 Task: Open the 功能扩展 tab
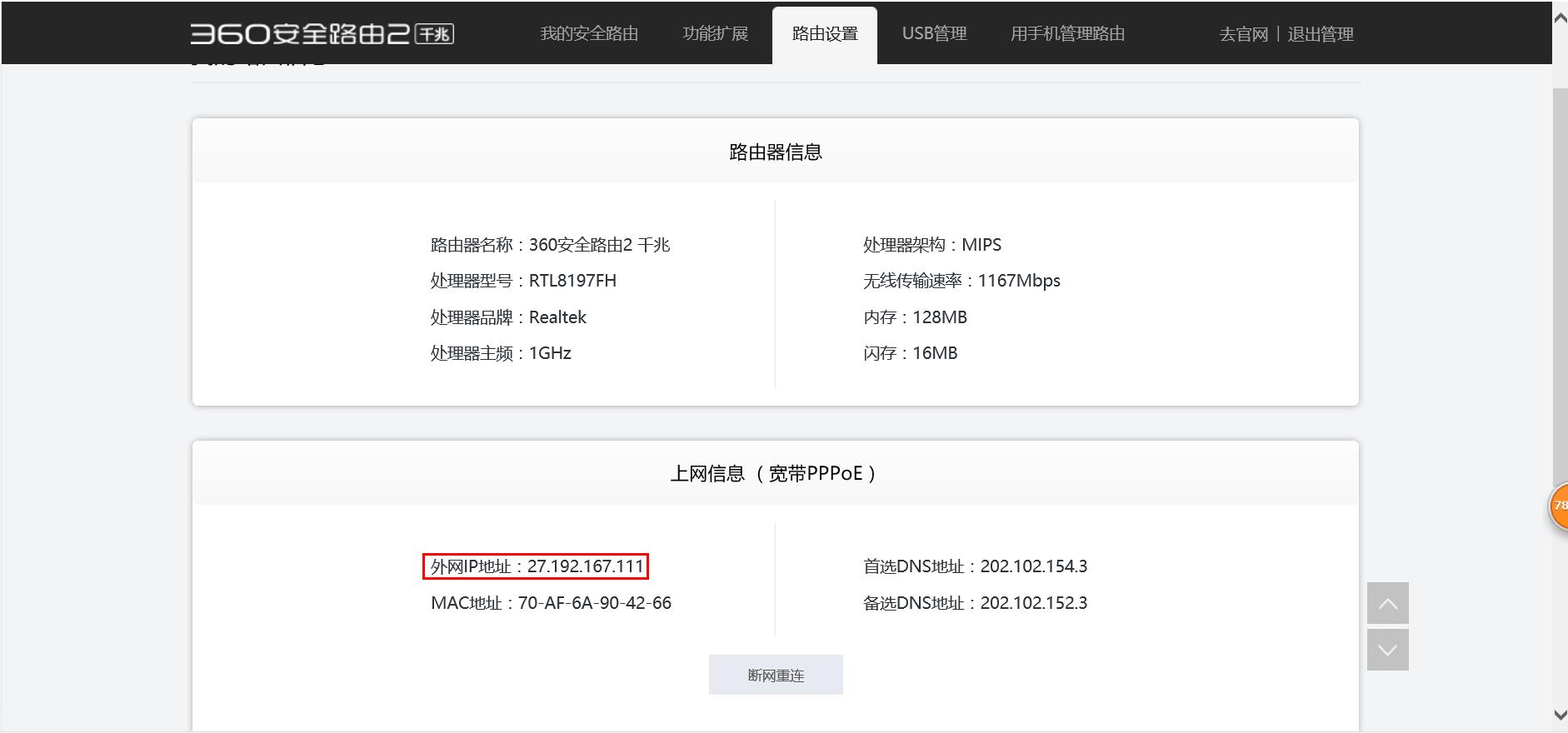pos(716,33)
